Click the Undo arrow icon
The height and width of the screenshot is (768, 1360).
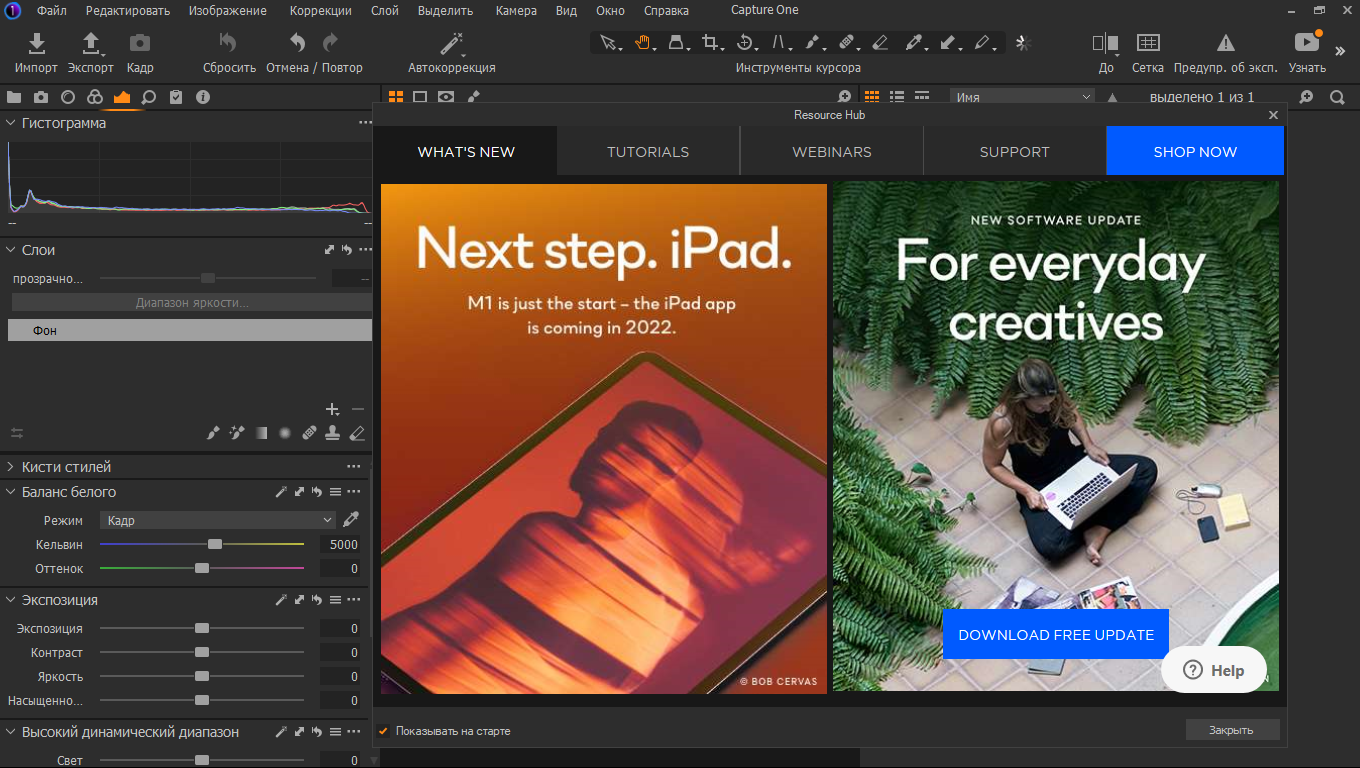coord(297,43)
